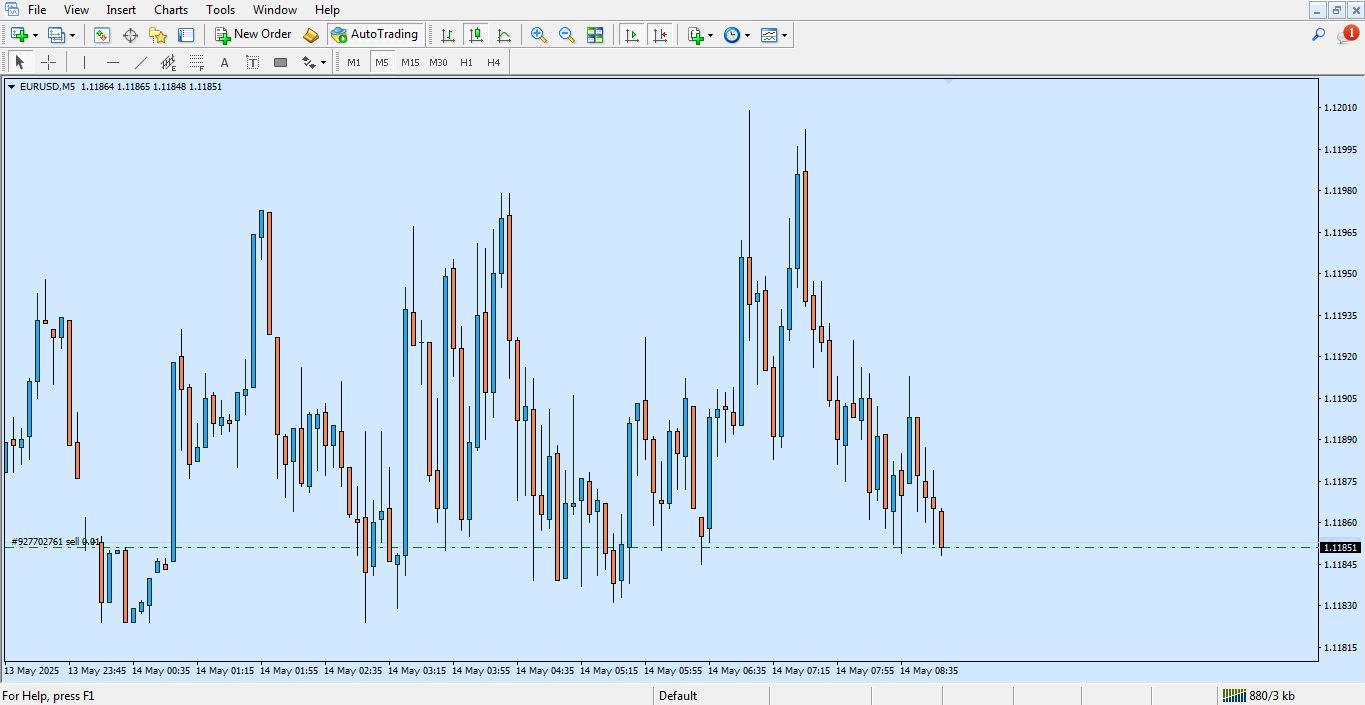Image resolution: width=1365 pixels, height=705 pixels.
Task: Switch chart to H1 timeframe
Action: tap(466, 62)
